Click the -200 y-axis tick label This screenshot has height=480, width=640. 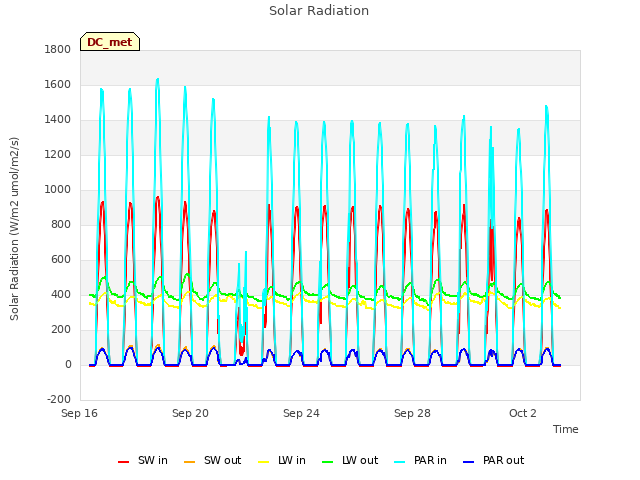[59, 399]
